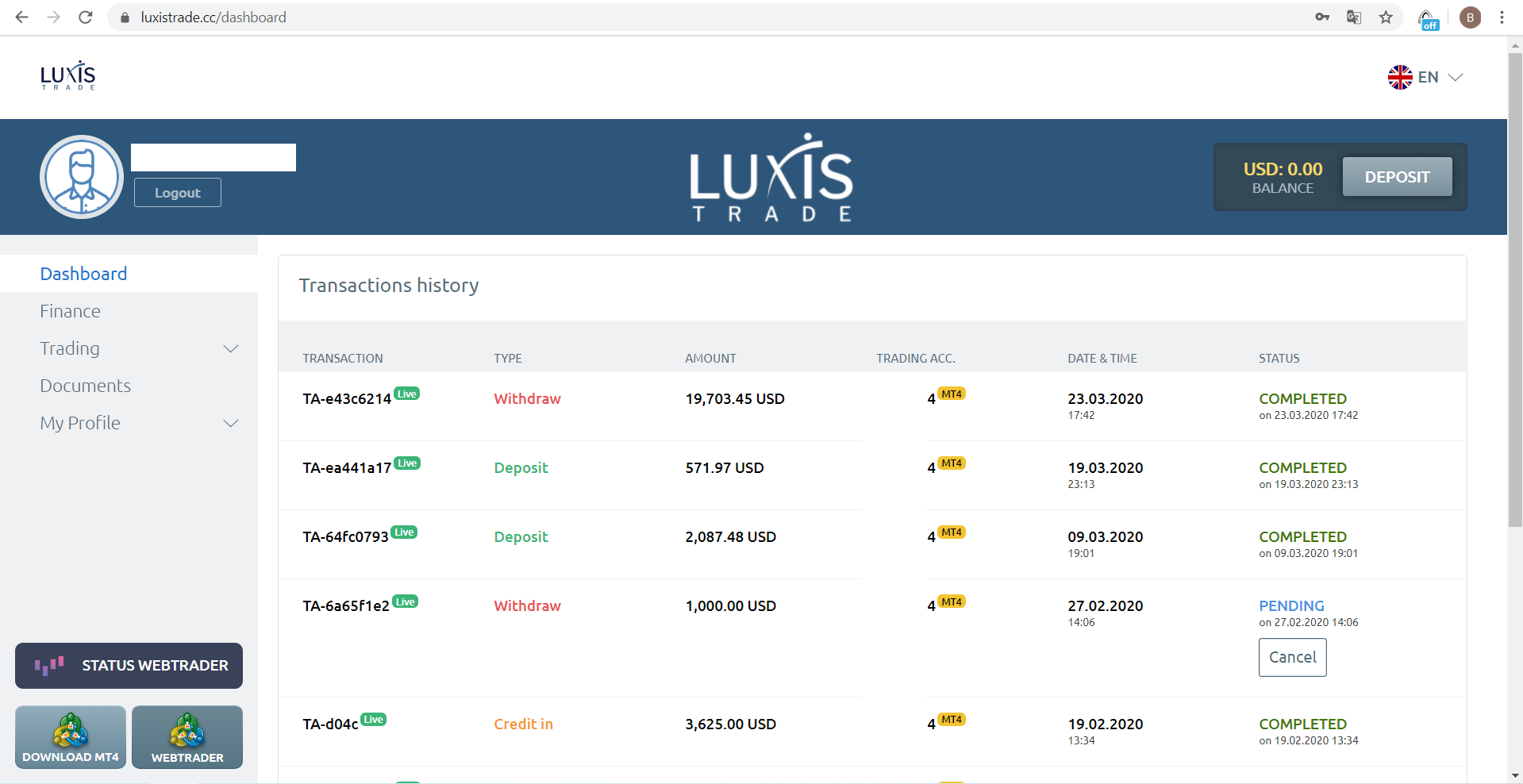
Task: Click MT4 badge in the 09.03.2020 row
Action: coord(952,532)
